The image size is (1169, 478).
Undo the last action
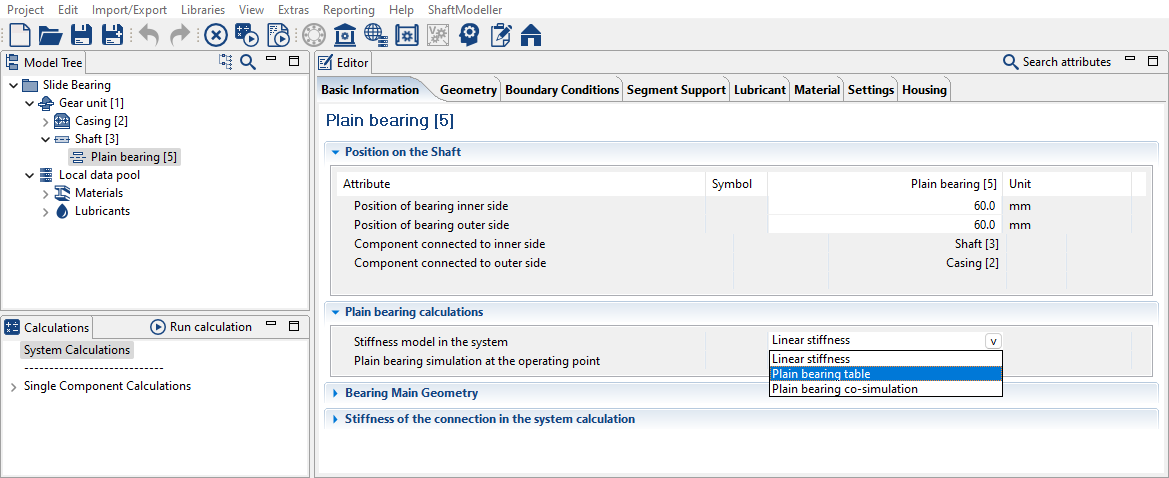pos(148,35)
